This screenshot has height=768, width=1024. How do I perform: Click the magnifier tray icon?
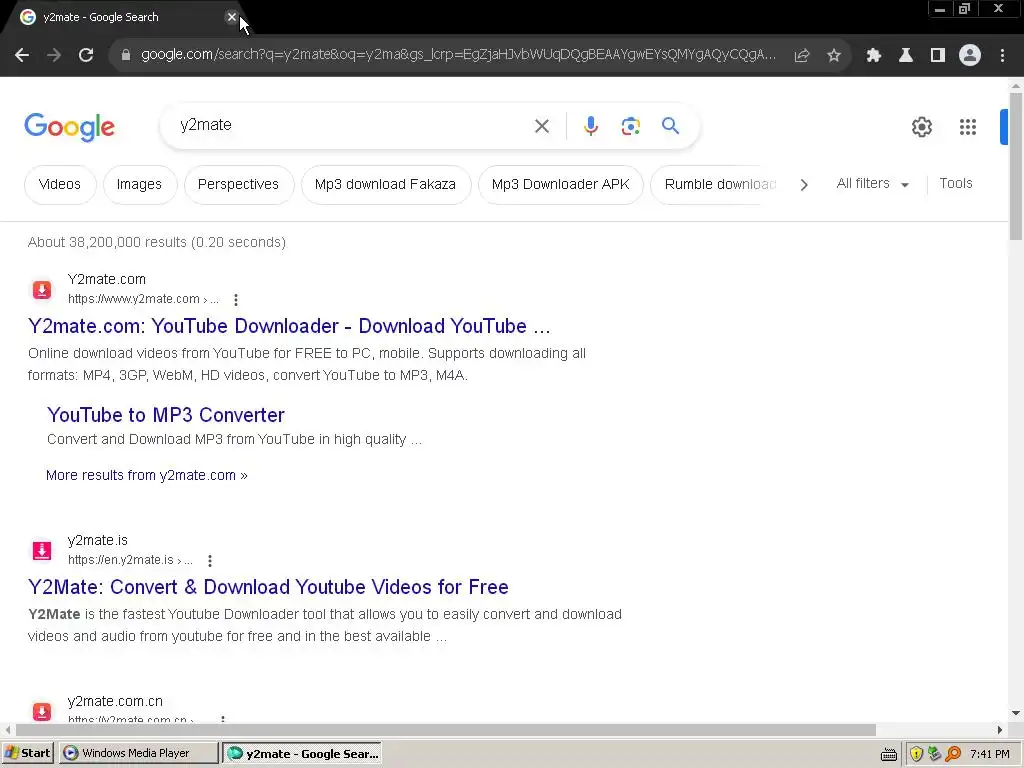pyautogui.click(x=953, y=754)
